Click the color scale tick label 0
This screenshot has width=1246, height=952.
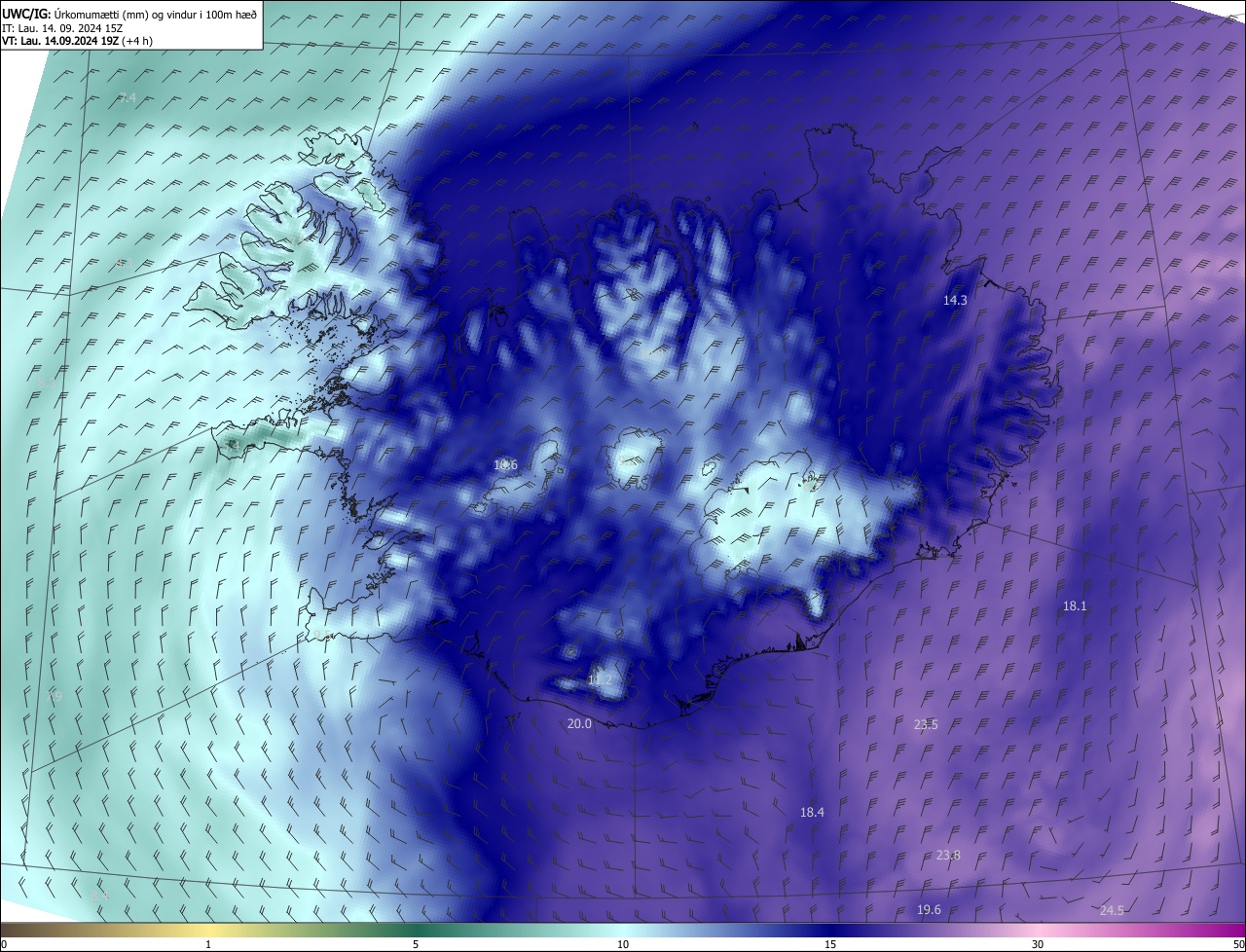coord(4,945)
